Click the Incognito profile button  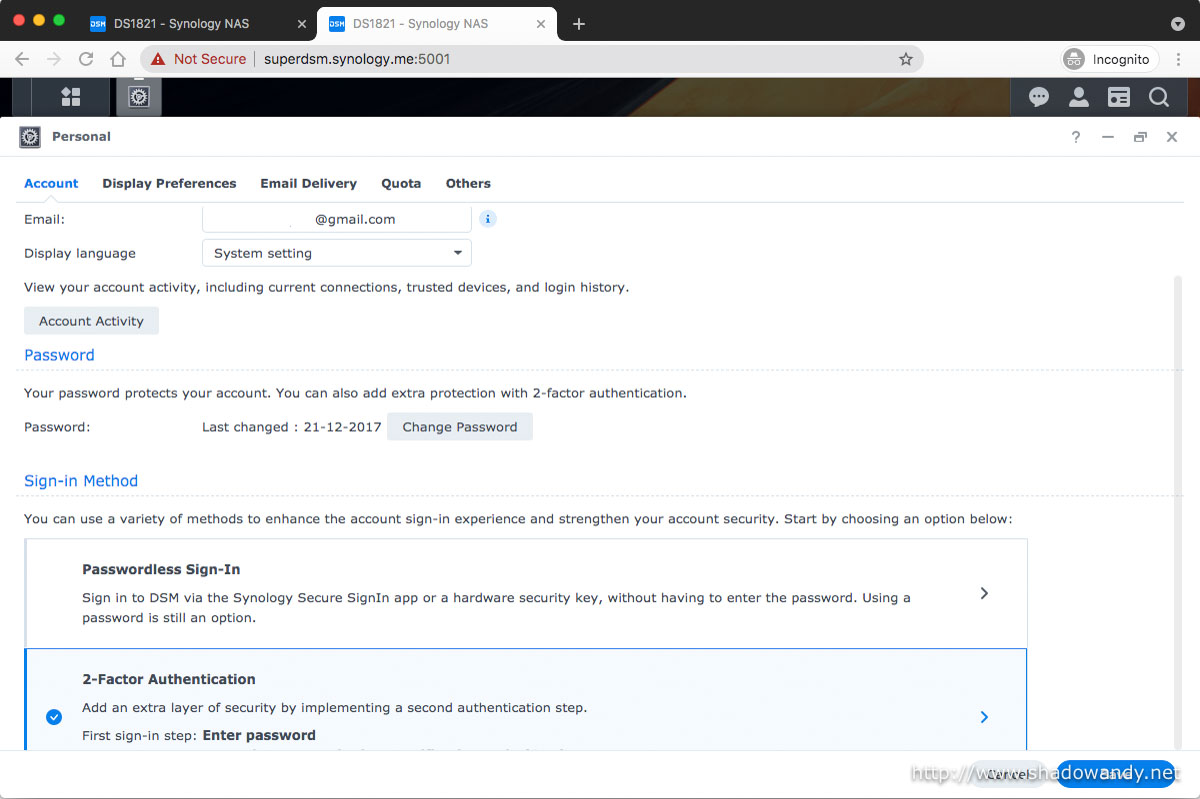[x=1109, y=59]
